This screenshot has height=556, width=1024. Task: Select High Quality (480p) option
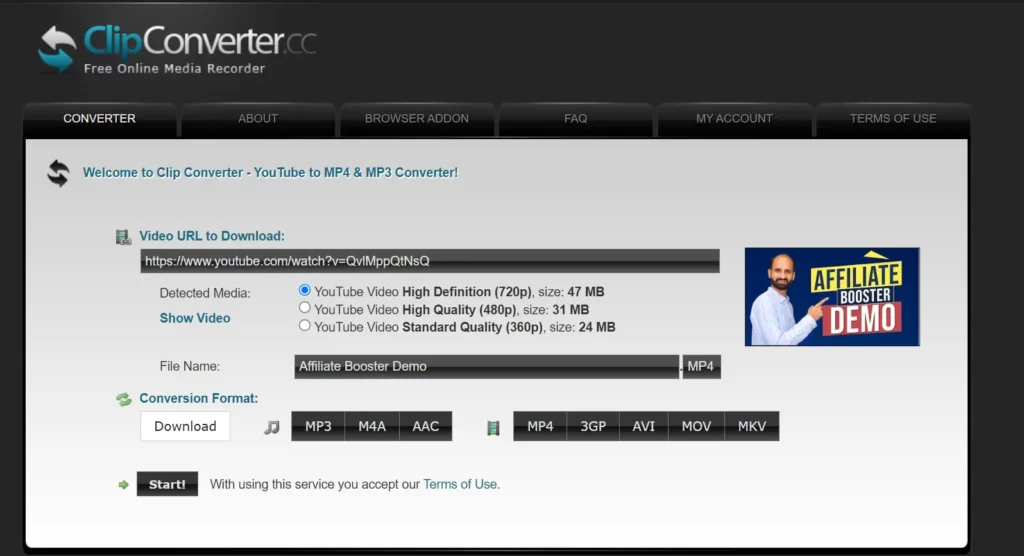[x=304, y=308]
